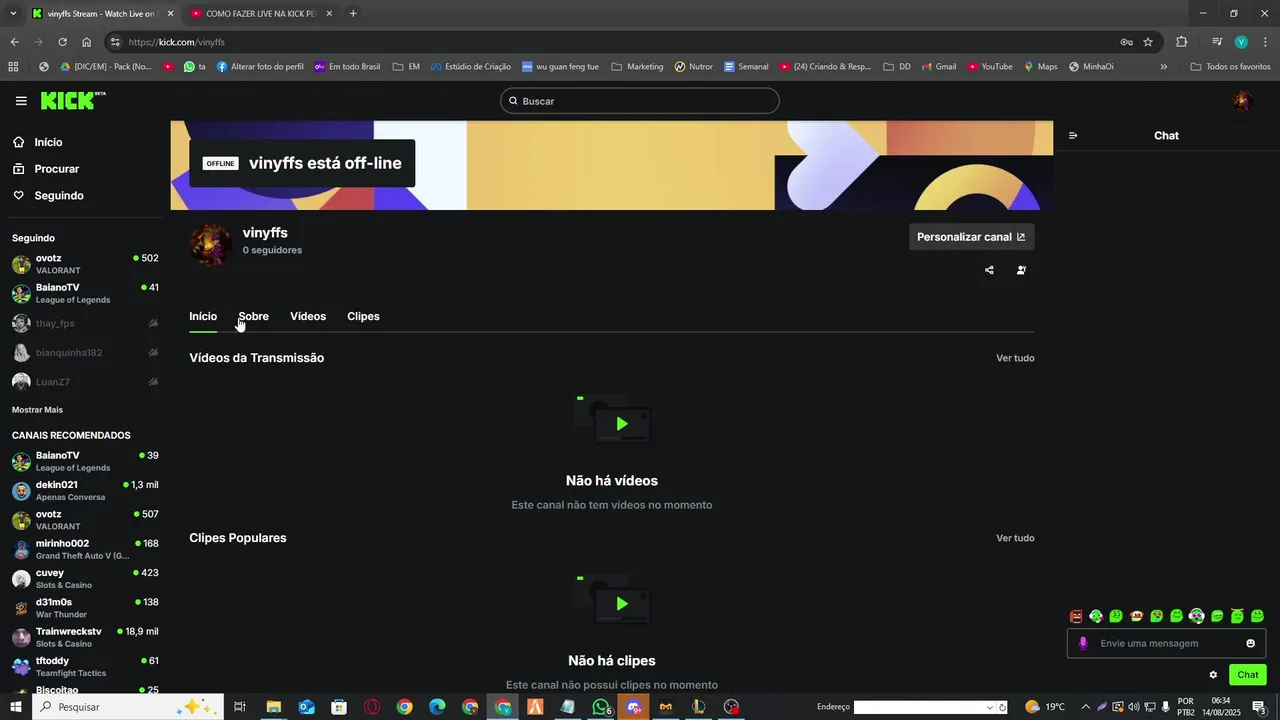This screenshot has height=720, width=1280.
Task: Switch to the Início tab
Action: point(203,316)
